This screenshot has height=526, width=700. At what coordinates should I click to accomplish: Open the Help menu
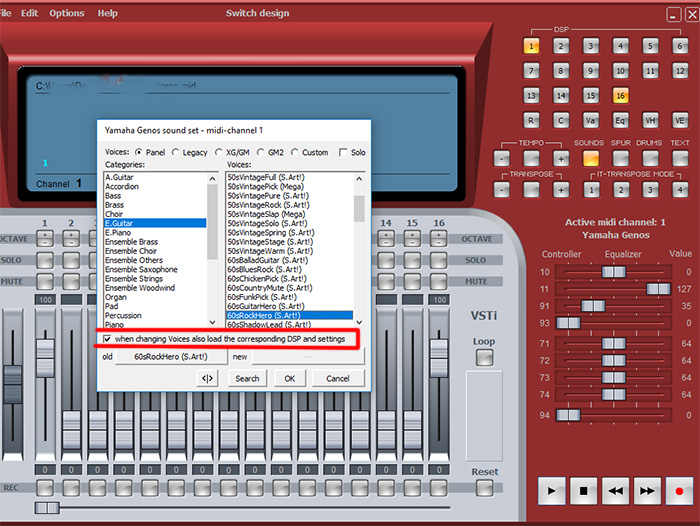[108, 13]
